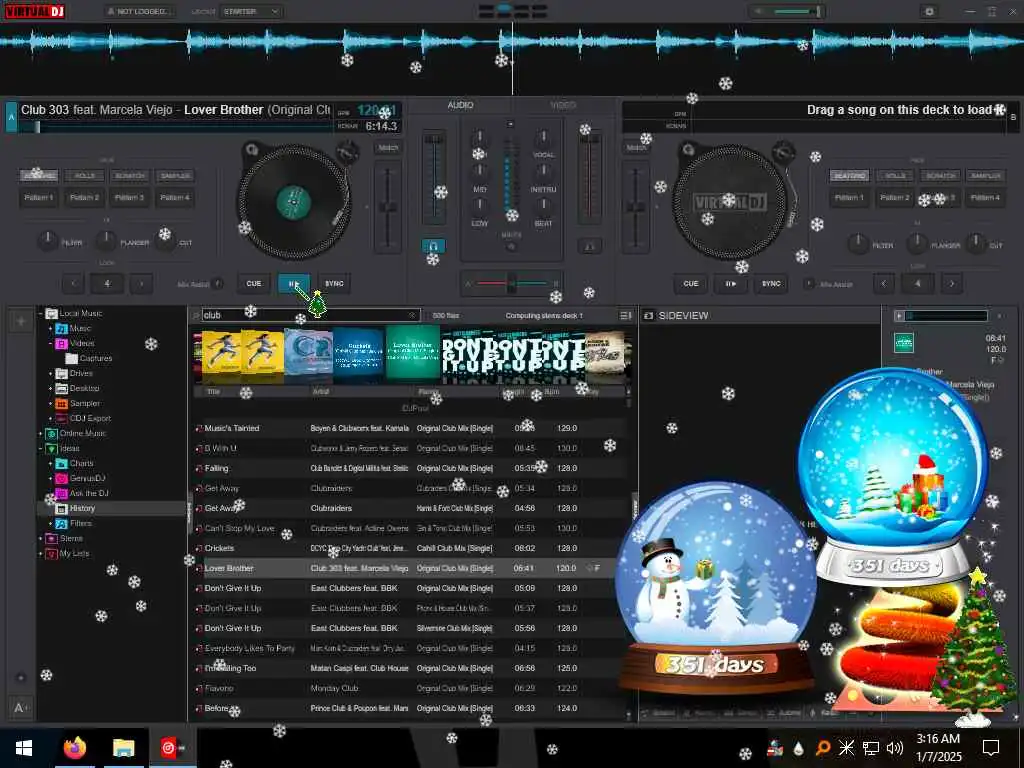1024x768 pixels.
Task: Toggle the mixer AUDIO tab
Action: 460,105
